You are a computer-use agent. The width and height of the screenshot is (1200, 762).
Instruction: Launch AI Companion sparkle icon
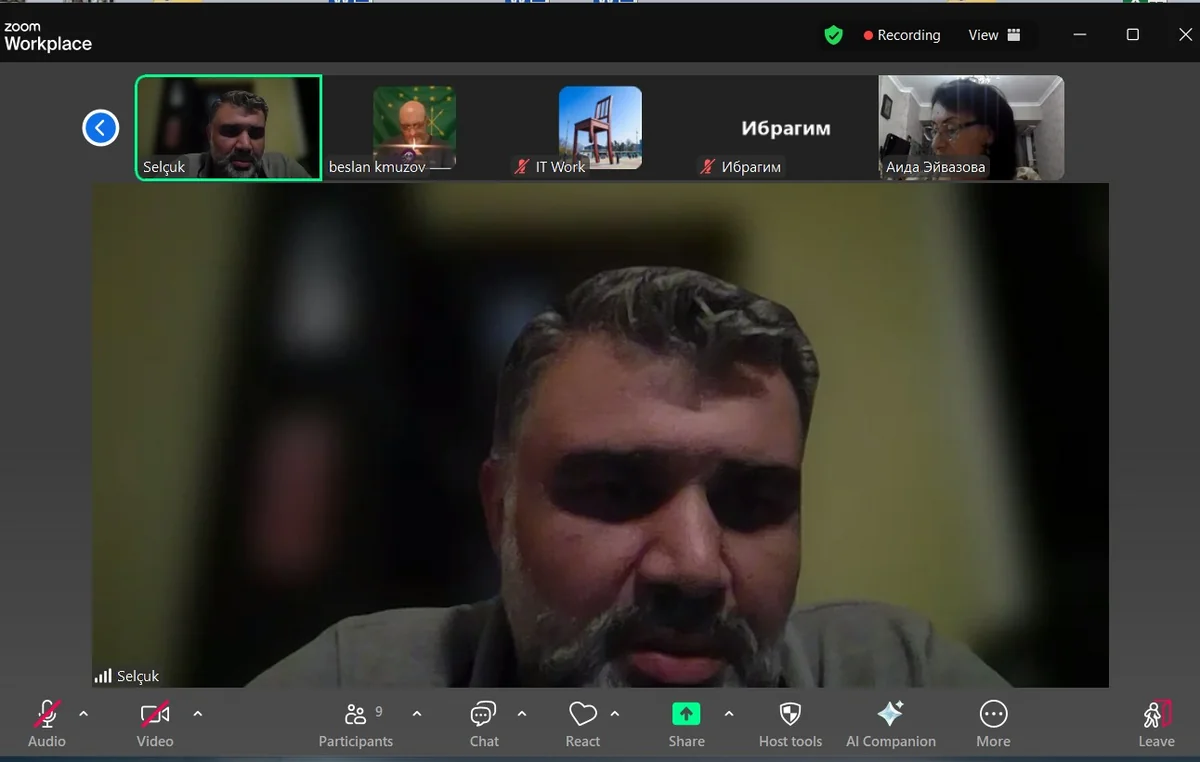pyautogui.click(x=890, y=714)
